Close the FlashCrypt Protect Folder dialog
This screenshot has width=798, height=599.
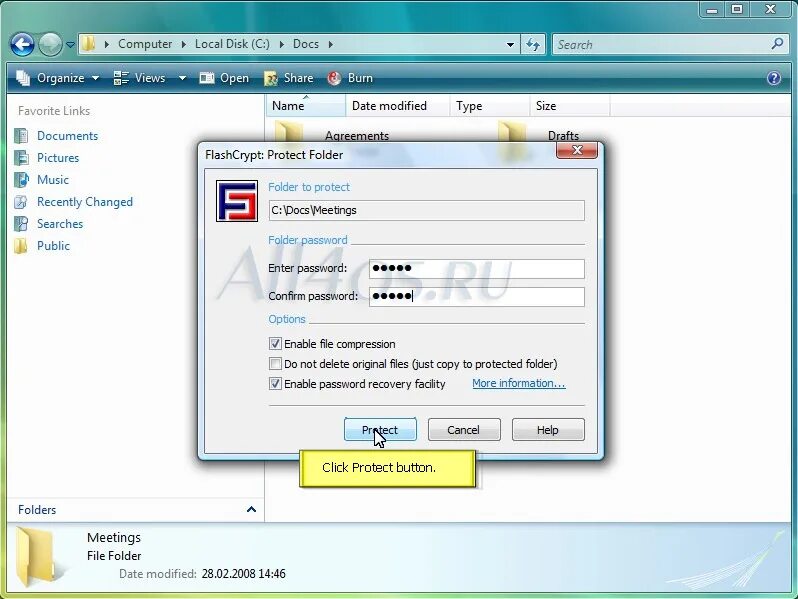tap(577, 151)
